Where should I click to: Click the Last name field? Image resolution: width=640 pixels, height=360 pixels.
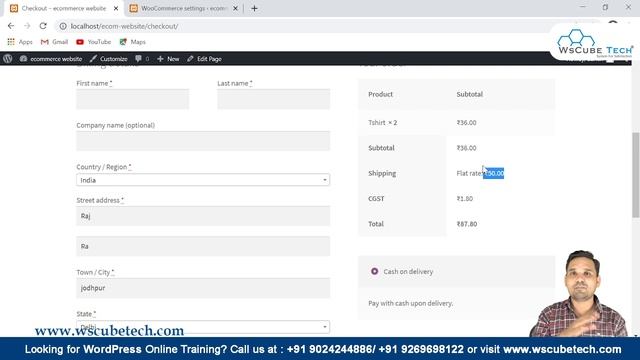273,99
